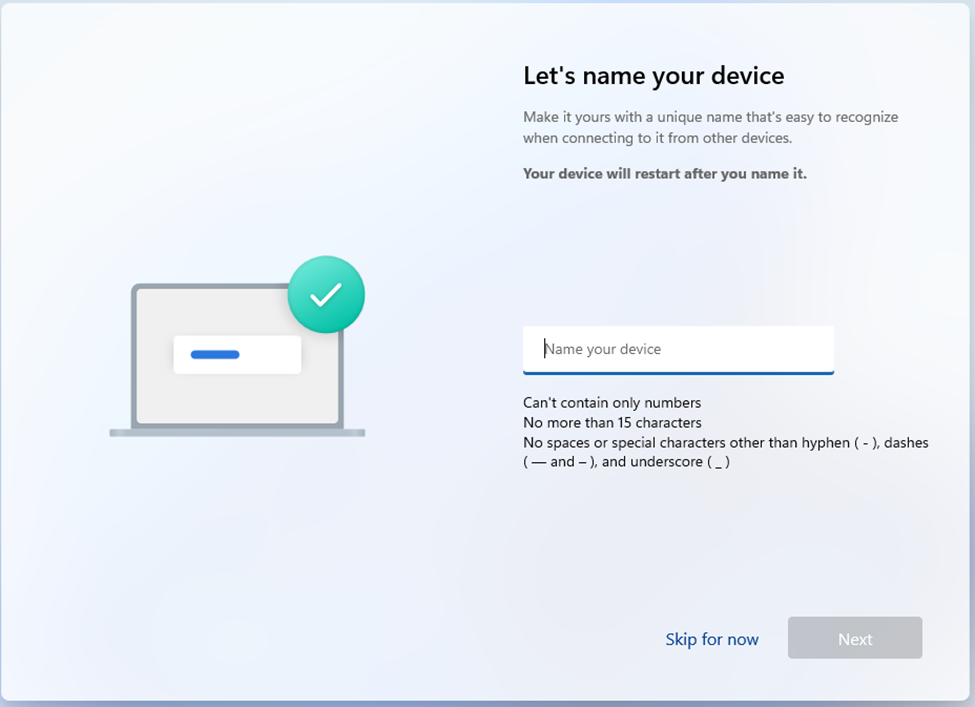Focus the "Name your device" text field
The height and width of the screenshot is (707, 975).
tap(678, 349)
